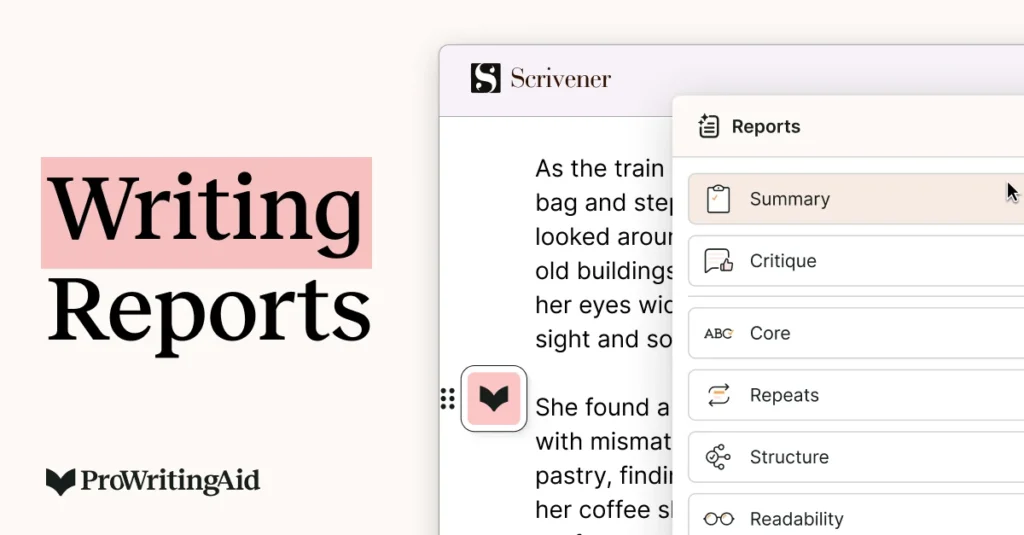The image size is (1024, 535).
Task: Click the Summary clipboard icon
Action: click(717, 199)
